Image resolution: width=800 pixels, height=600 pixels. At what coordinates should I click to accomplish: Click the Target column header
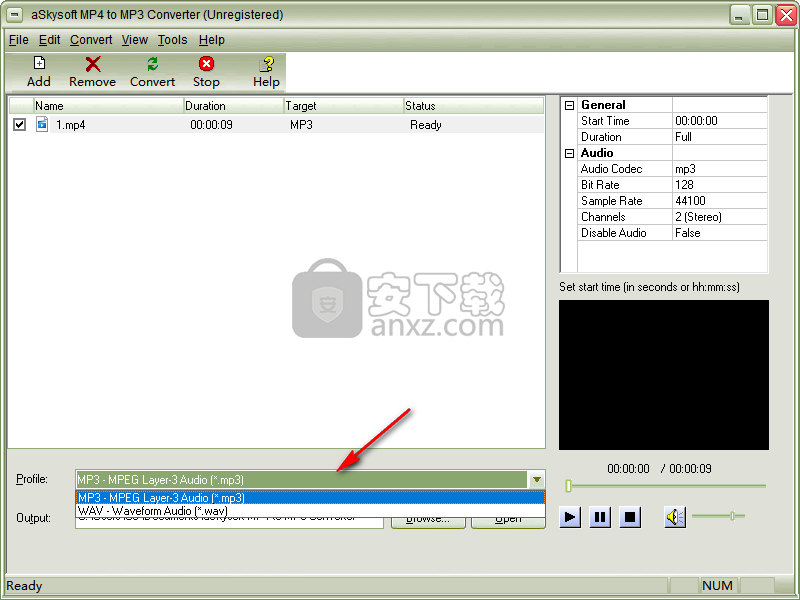point(343,106)
